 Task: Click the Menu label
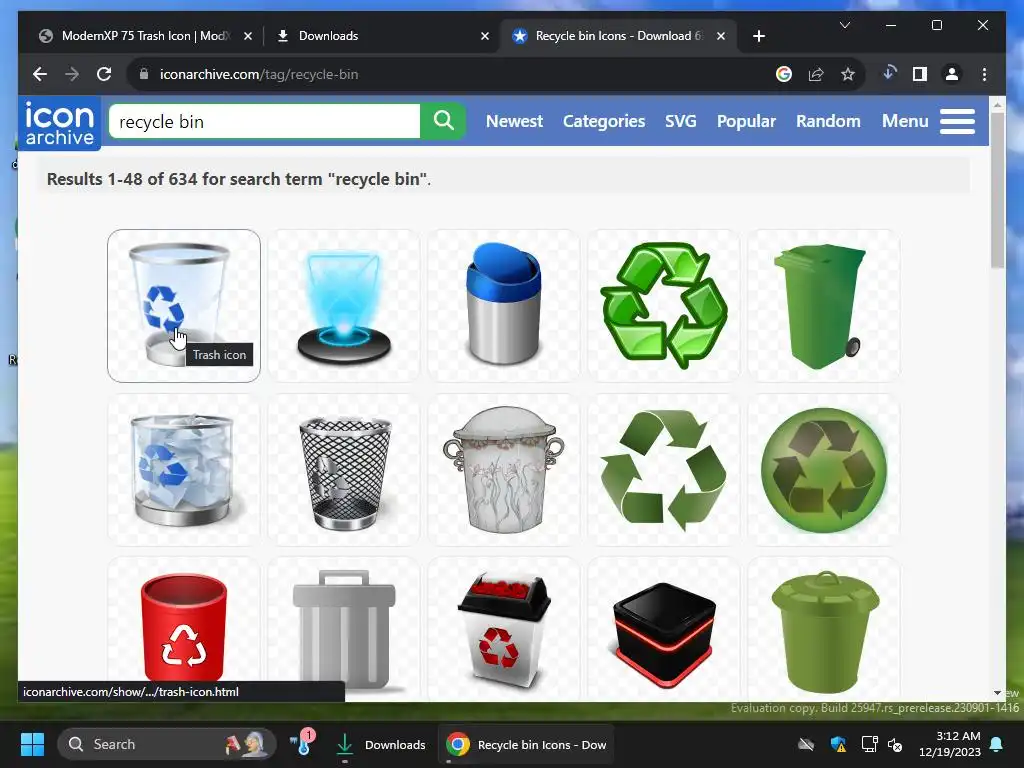coord(904,121)
